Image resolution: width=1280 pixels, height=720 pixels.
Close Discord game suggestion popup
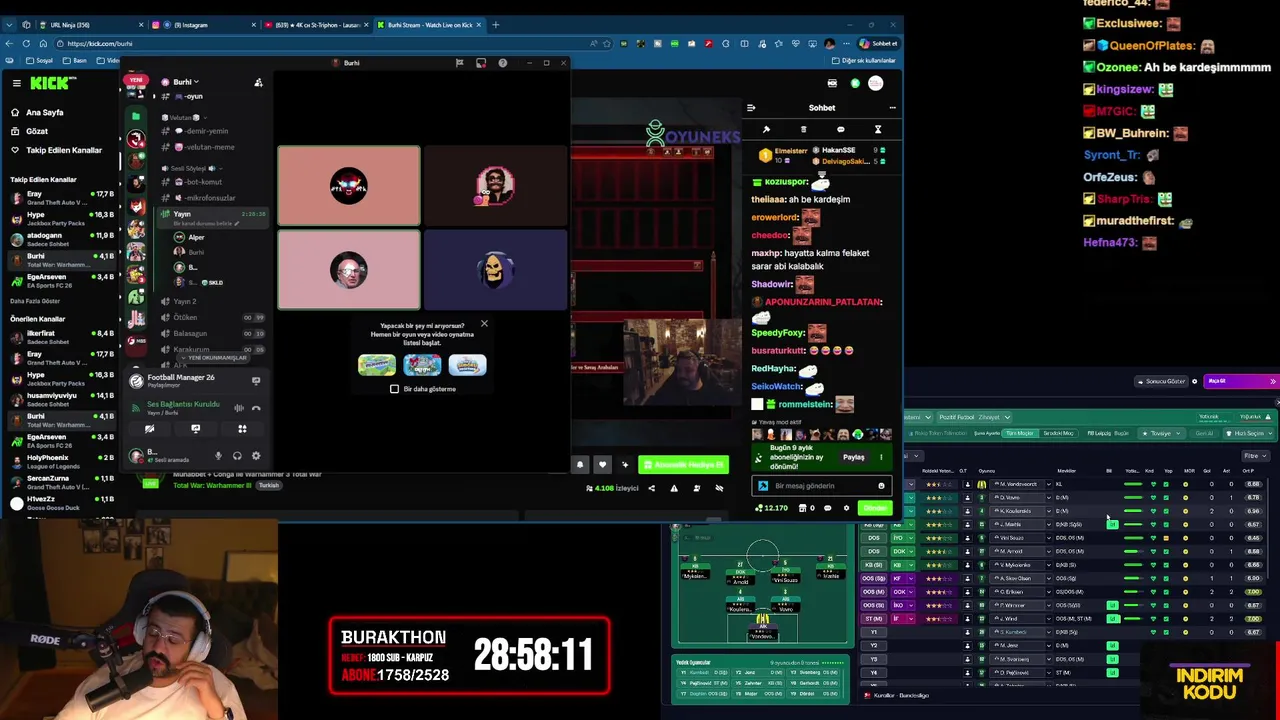pyautogui.click(x=484, y=323)
